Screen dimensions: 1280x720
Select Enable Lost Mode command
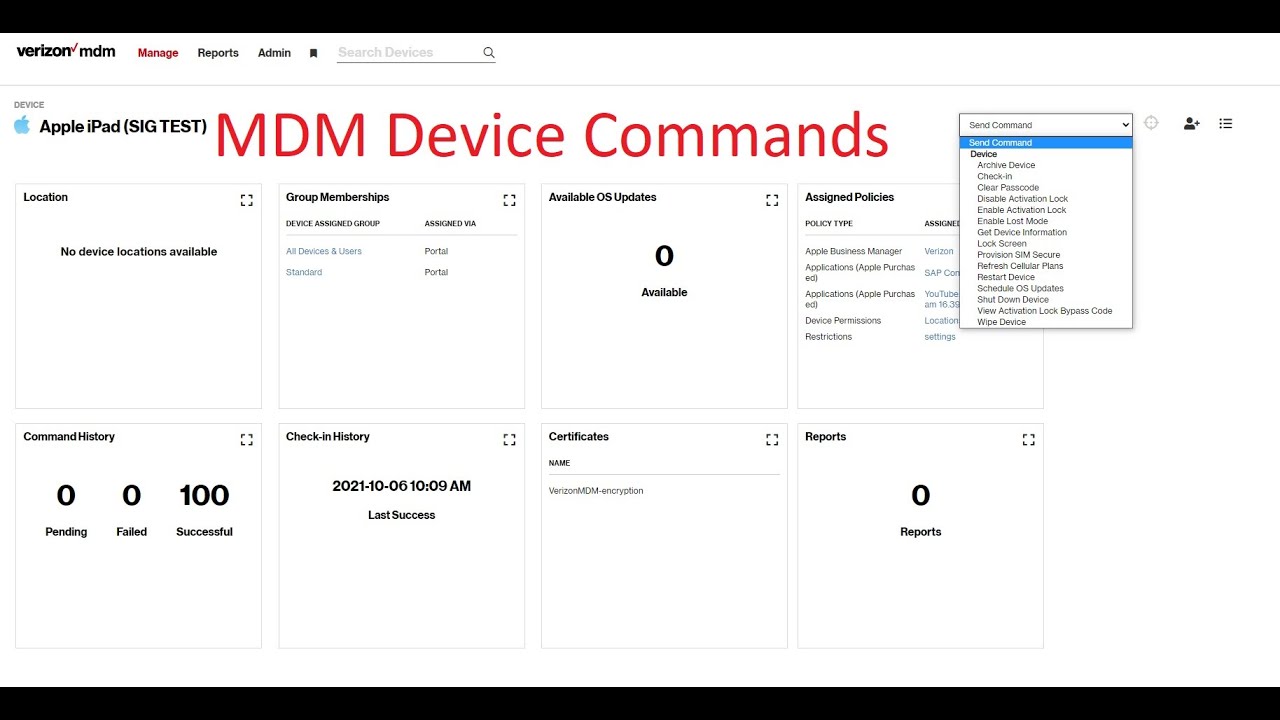1013,221
